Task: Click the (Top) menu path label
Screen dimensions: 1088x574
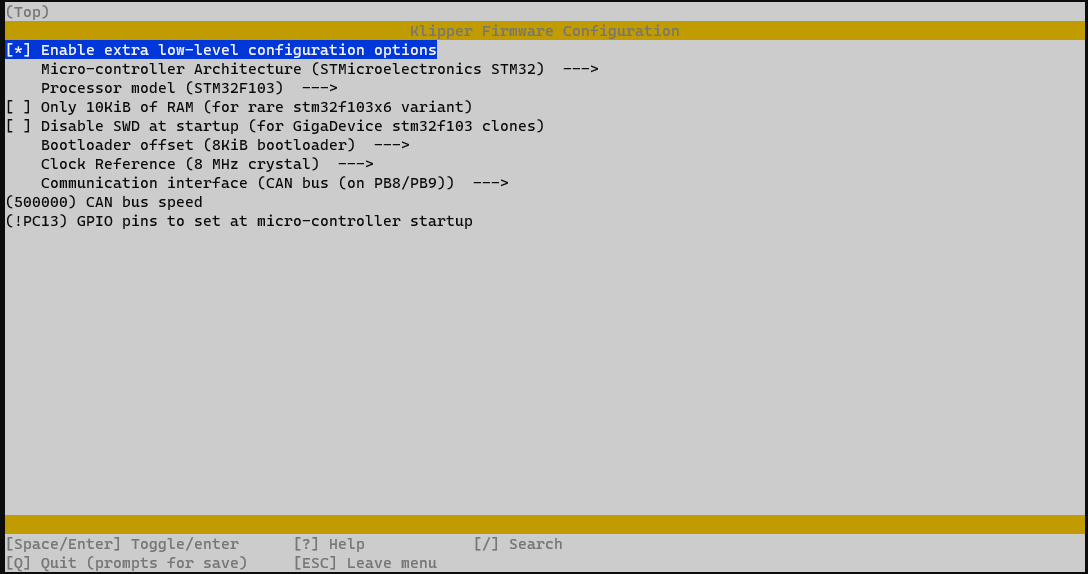Action: pos(27,12)
